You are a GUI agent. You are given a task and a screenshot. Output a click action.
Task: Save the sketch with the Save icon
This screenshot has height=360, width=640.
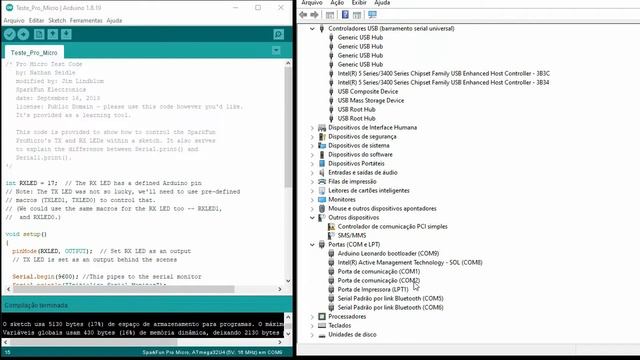tap(67, 34)
